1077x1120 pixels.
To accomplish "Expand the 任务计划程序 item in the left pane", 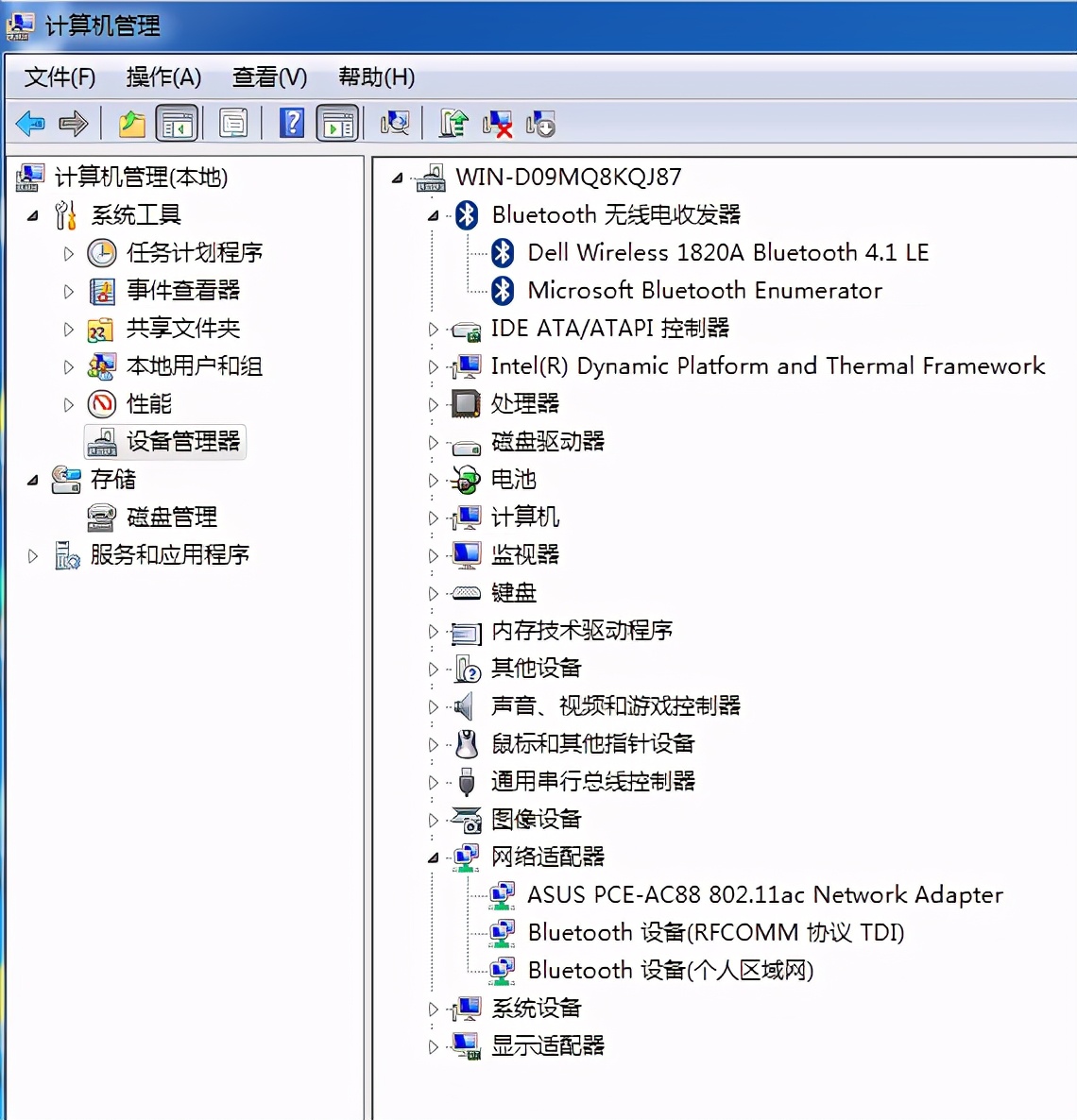I will pos(67,253).
